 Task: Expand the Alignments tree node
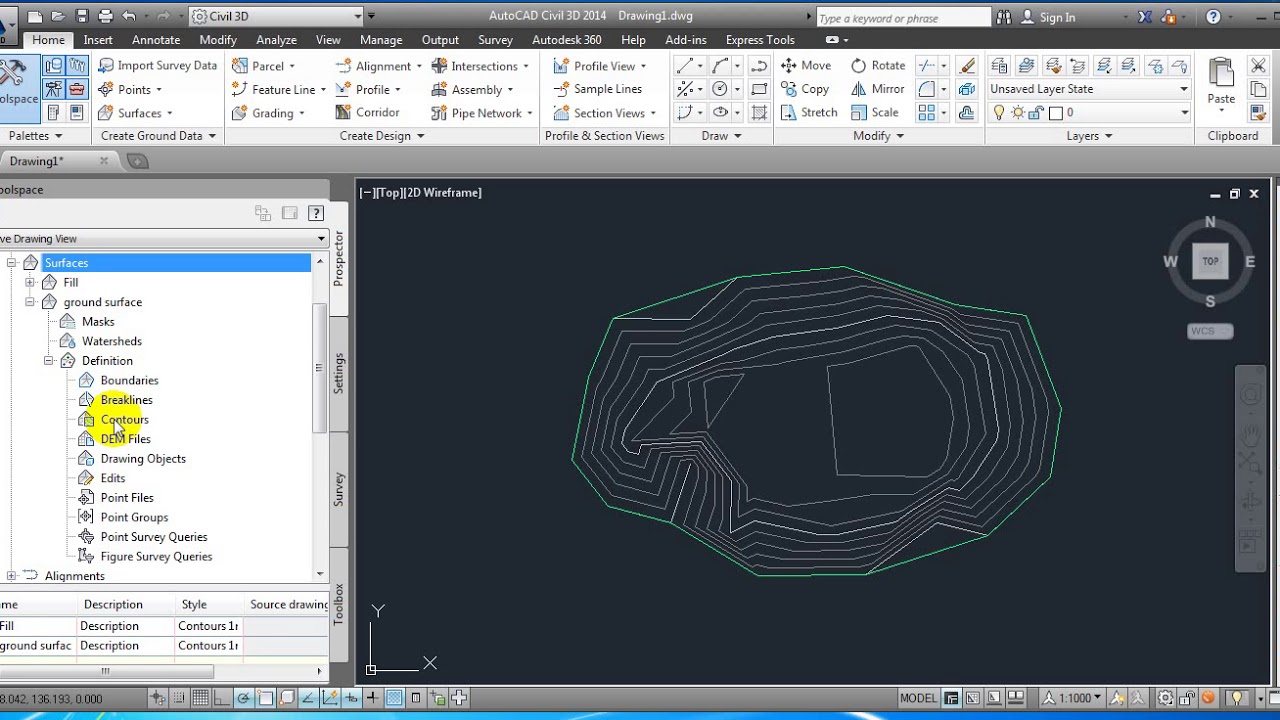point(11,576)
